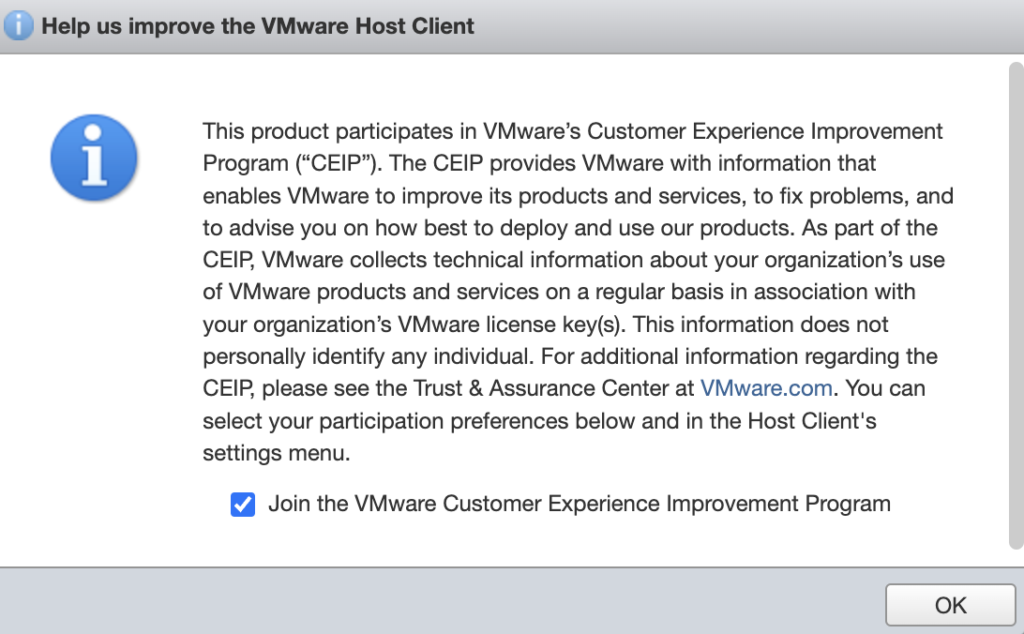Viewport: 1024px width, 634px height.
Task: Click the 'Join the VMware Customer Experience' label
Action: [579, 504]
